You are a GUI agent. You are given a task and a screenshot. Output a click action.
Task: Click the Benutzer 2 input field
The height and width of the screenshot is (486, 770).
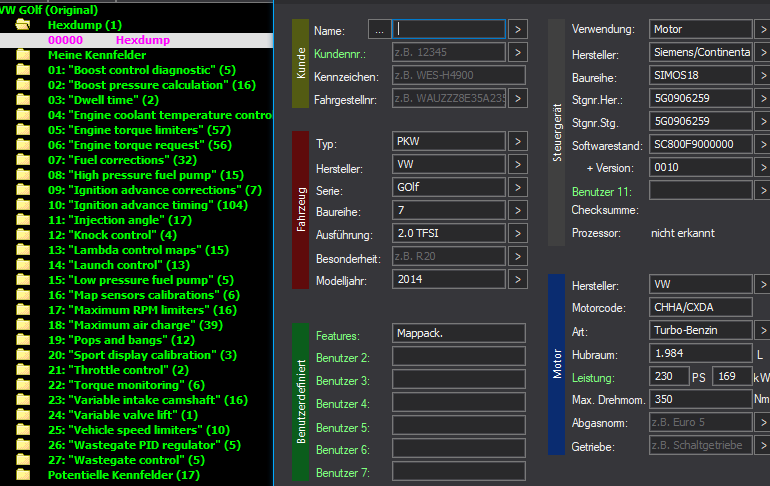tap(459, 356)
